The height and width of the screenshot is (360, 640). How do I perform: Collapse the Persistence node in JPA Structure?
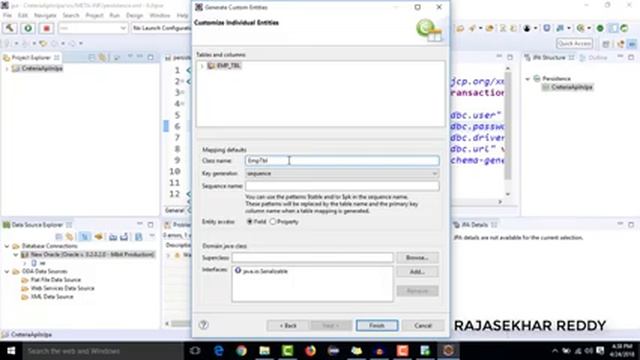click(527, 78)
